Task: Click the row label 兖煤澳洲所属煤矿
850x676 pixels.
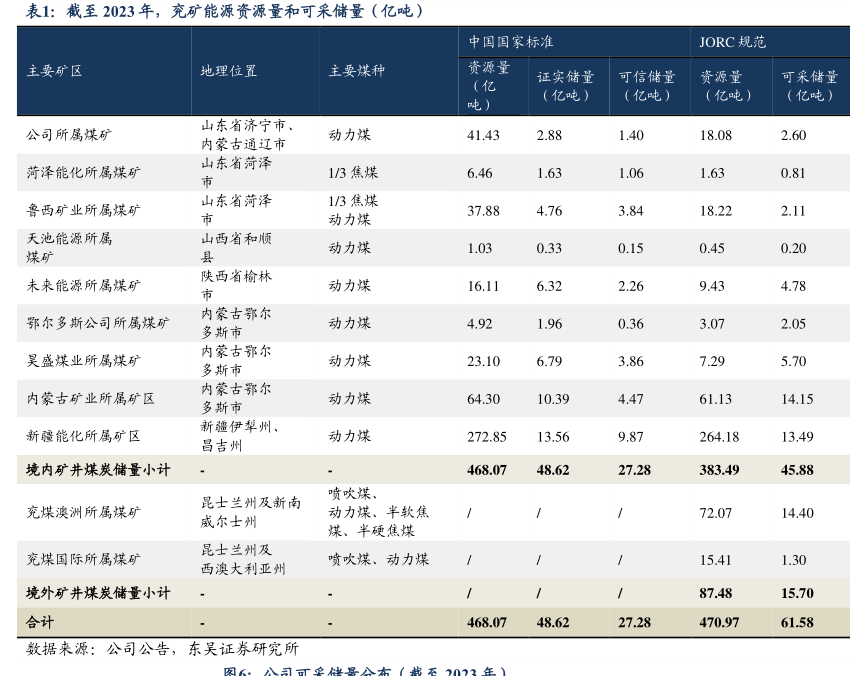Action: click(x=83, y=512)
